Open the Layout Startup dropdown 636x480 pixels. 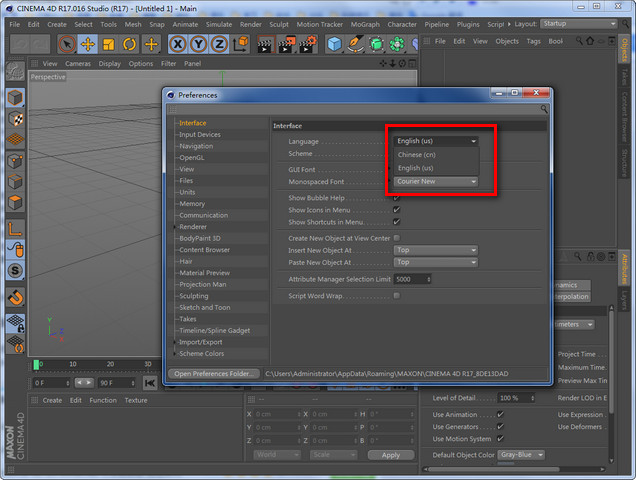[578, 24]
